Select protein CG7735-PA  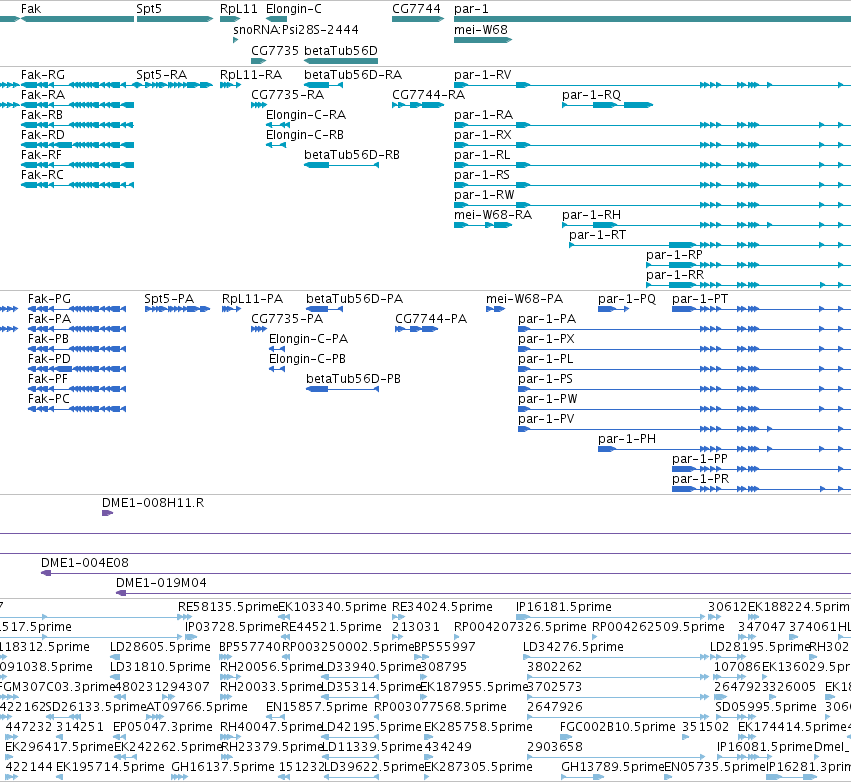[287, 319]
